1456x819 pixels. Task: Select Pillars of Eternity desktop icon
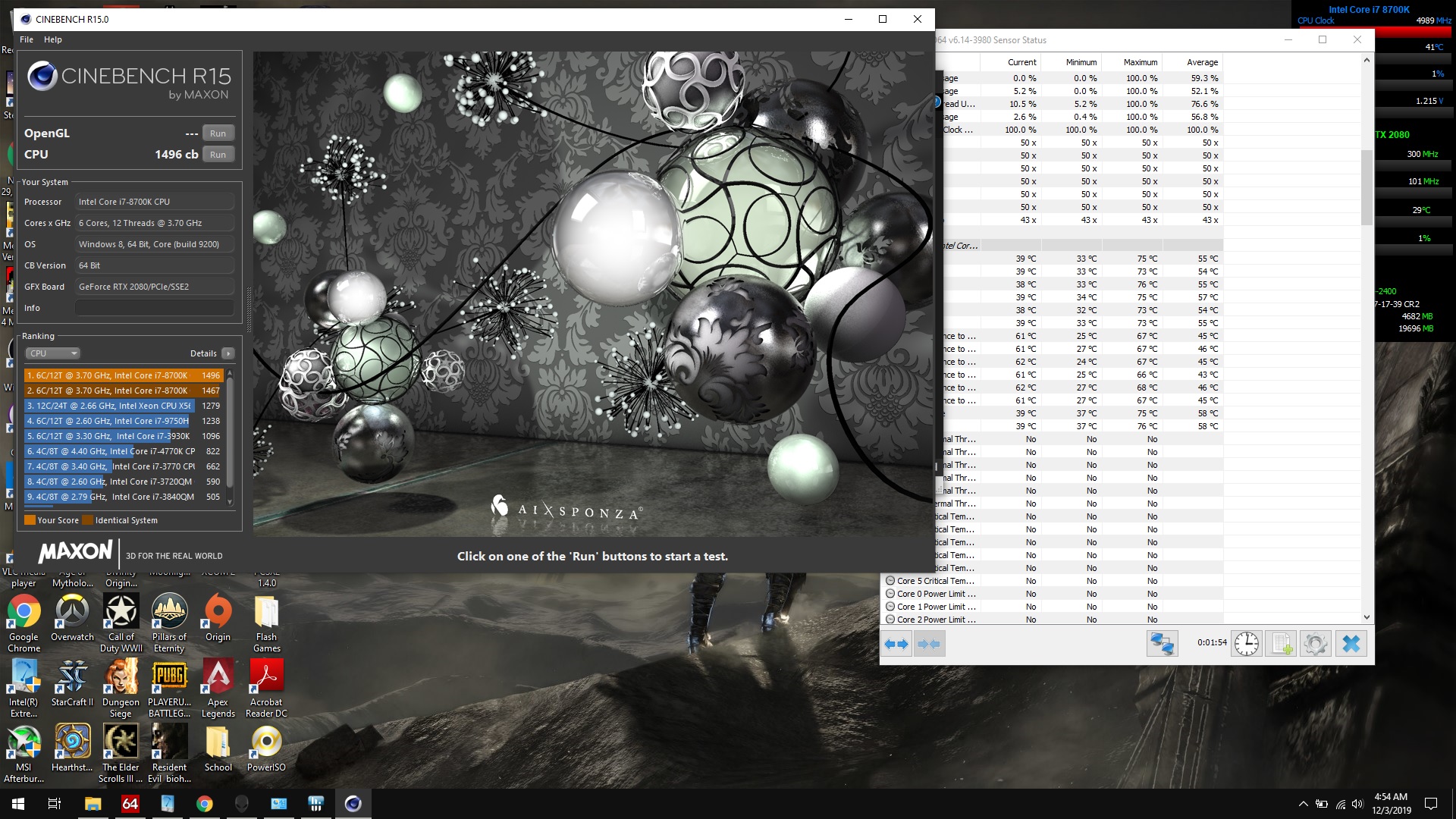[x=169, y=623]
